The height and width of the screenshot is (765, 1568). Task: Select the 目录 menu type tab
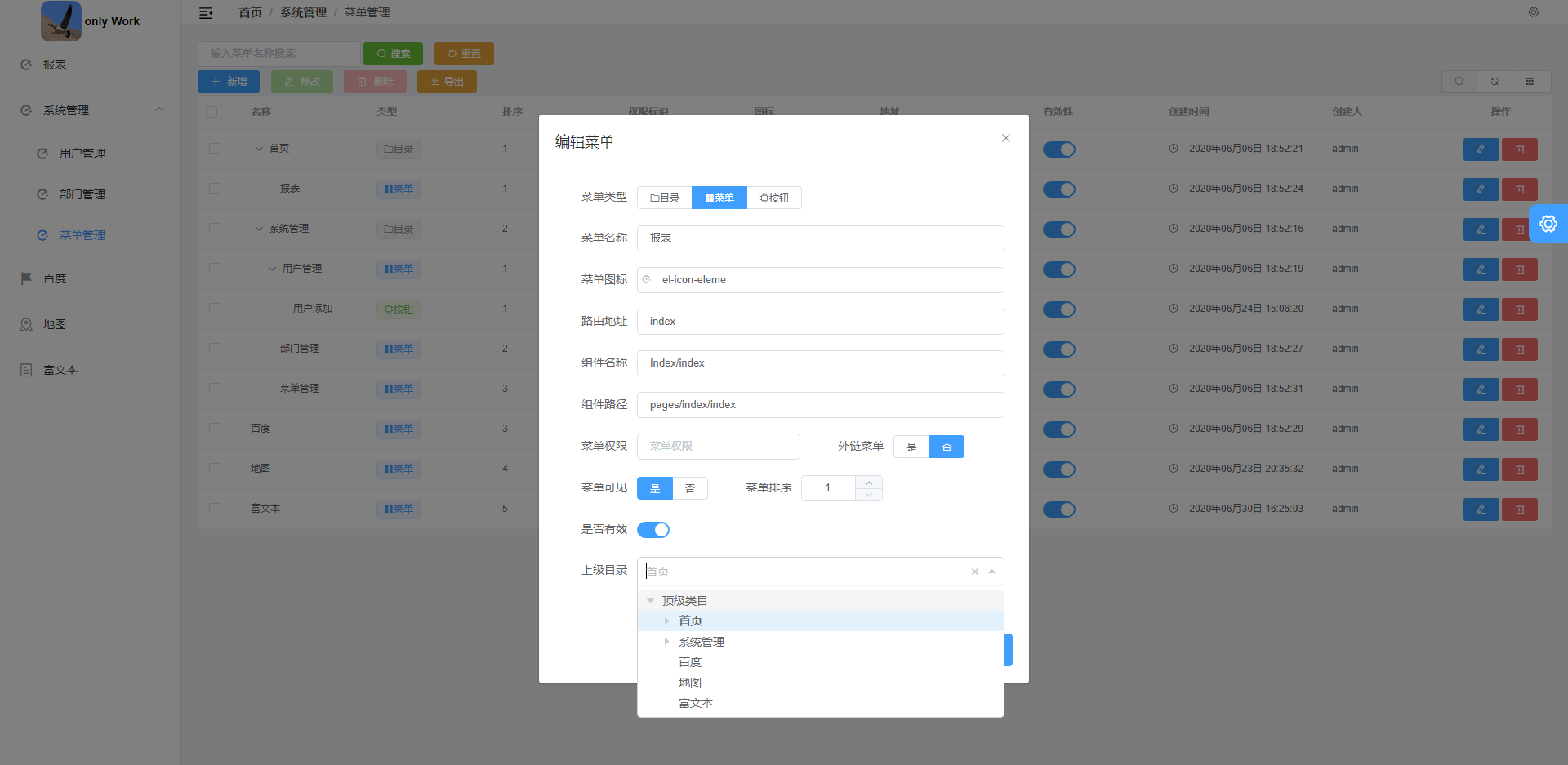[665, 198]
